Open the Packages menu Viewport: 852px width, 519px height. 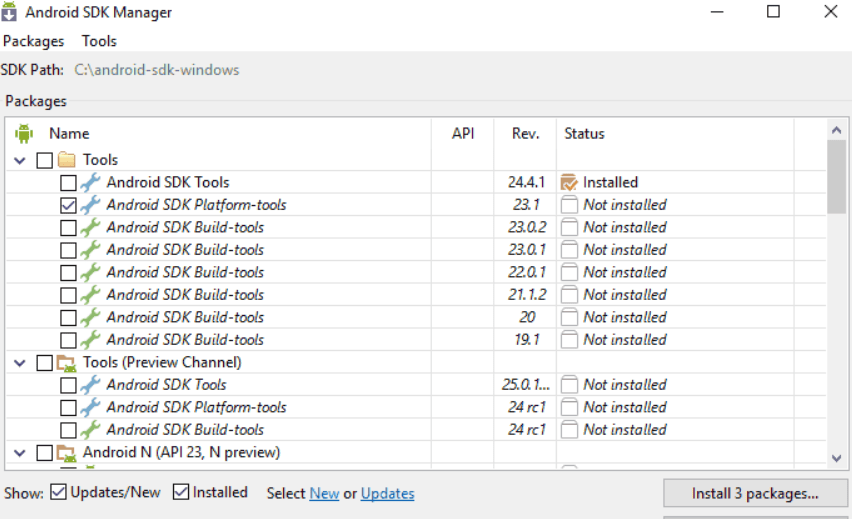tap(33, 41)
